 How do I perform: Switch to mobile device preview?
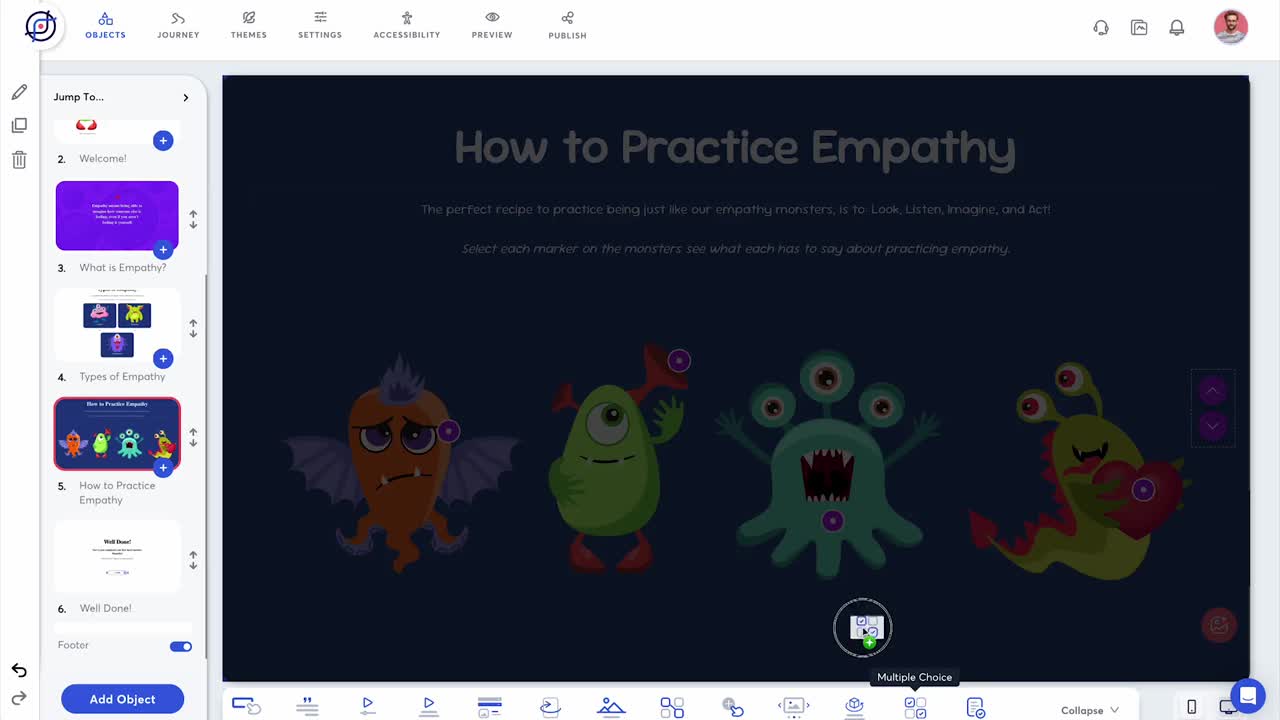1191,707
